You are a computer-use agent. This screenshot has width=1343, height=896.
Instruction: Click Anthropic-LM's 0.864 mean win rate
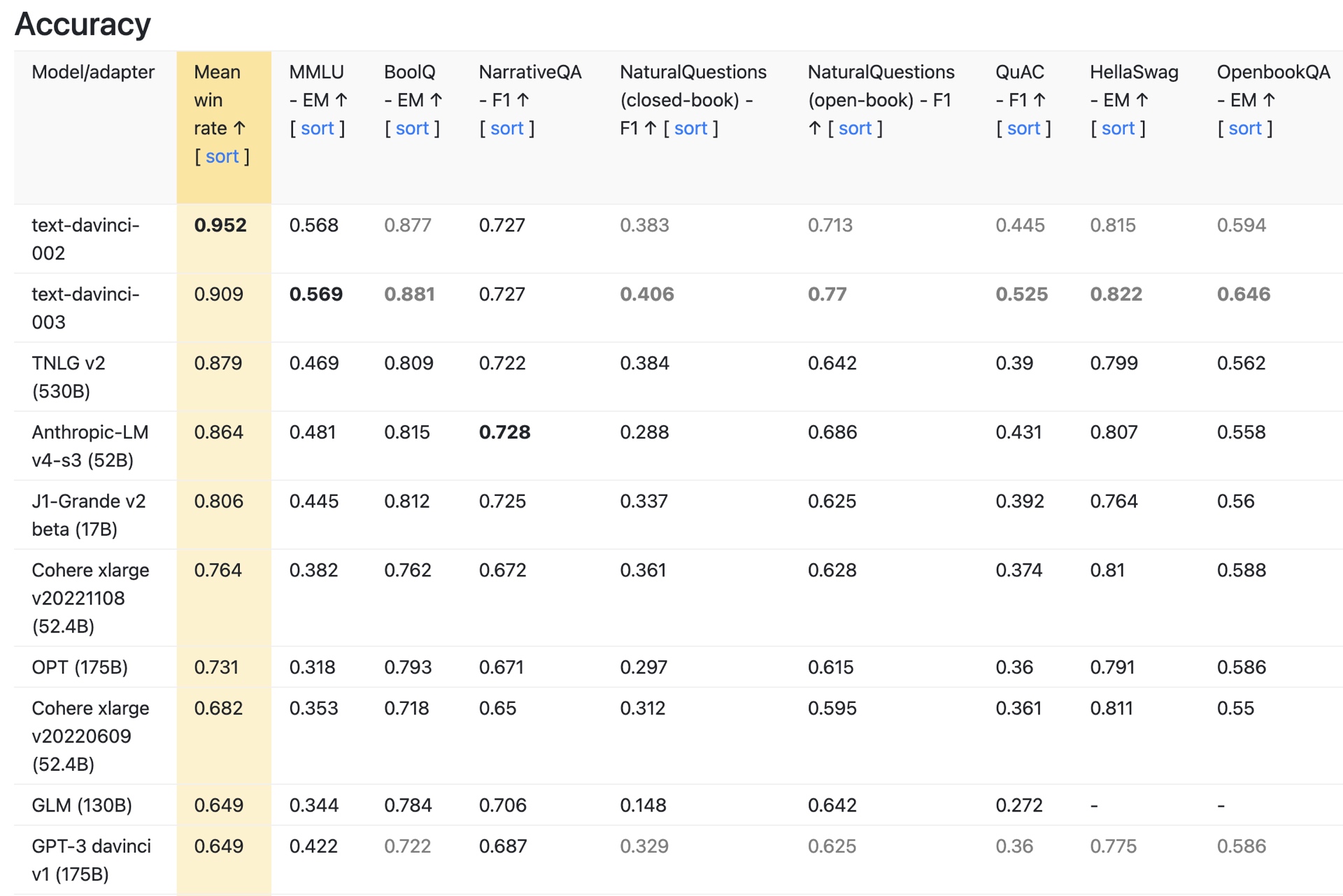coord(219,432)
